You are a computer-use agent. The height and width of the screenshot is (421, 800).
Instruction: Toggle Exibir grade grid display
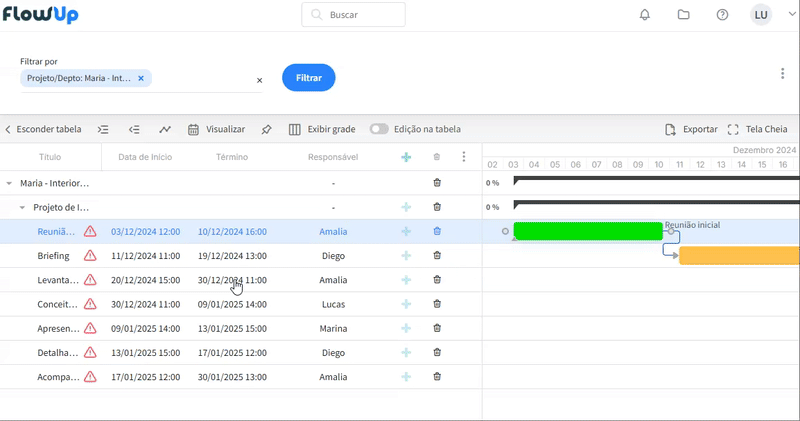(x=321, y=129)
